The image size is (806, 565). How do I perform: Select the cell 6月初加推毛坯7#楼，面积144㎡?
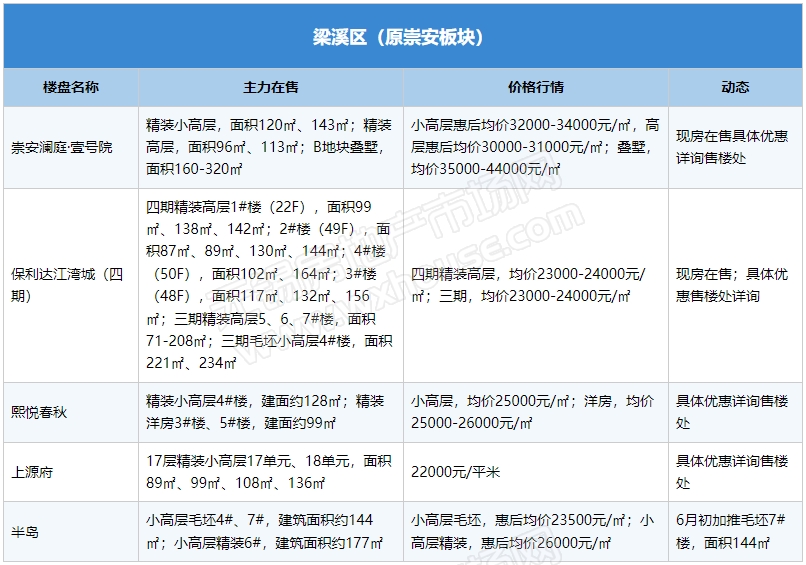click(x=735, y=532)
